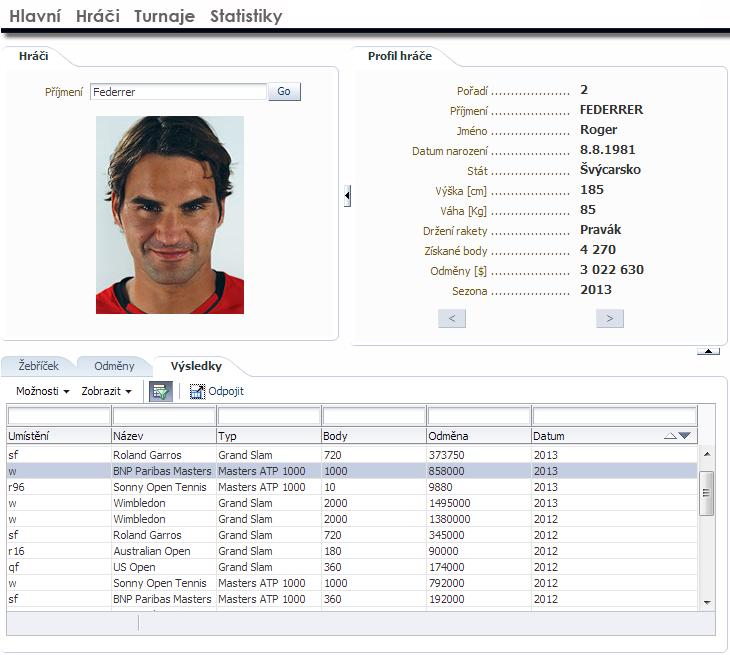Click the Švýcarsko country value

[610, 169]
